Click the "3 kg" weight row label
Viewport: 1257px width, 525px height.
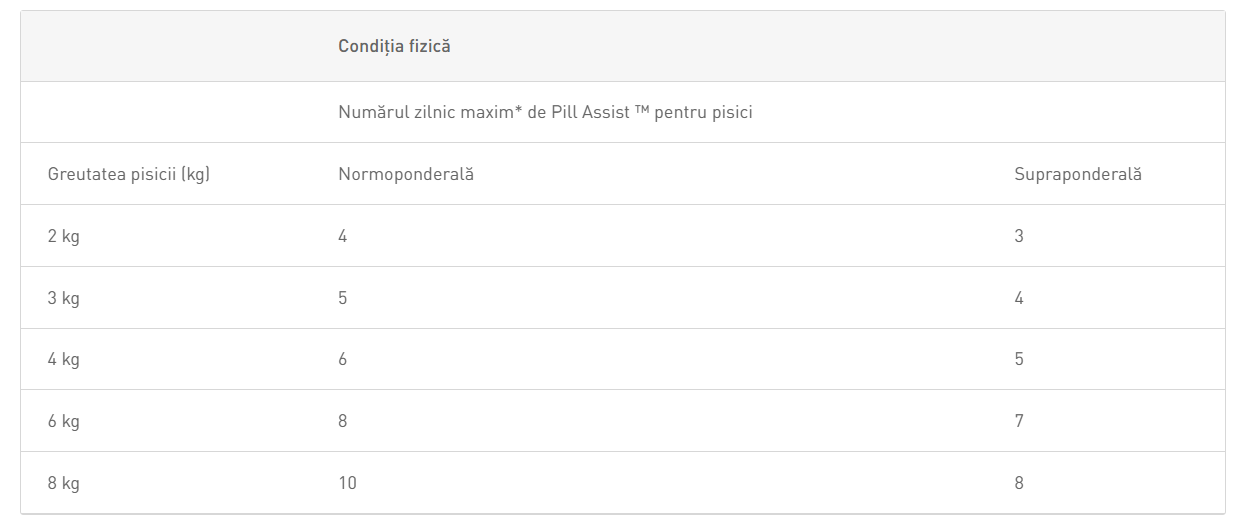point(64,298)
